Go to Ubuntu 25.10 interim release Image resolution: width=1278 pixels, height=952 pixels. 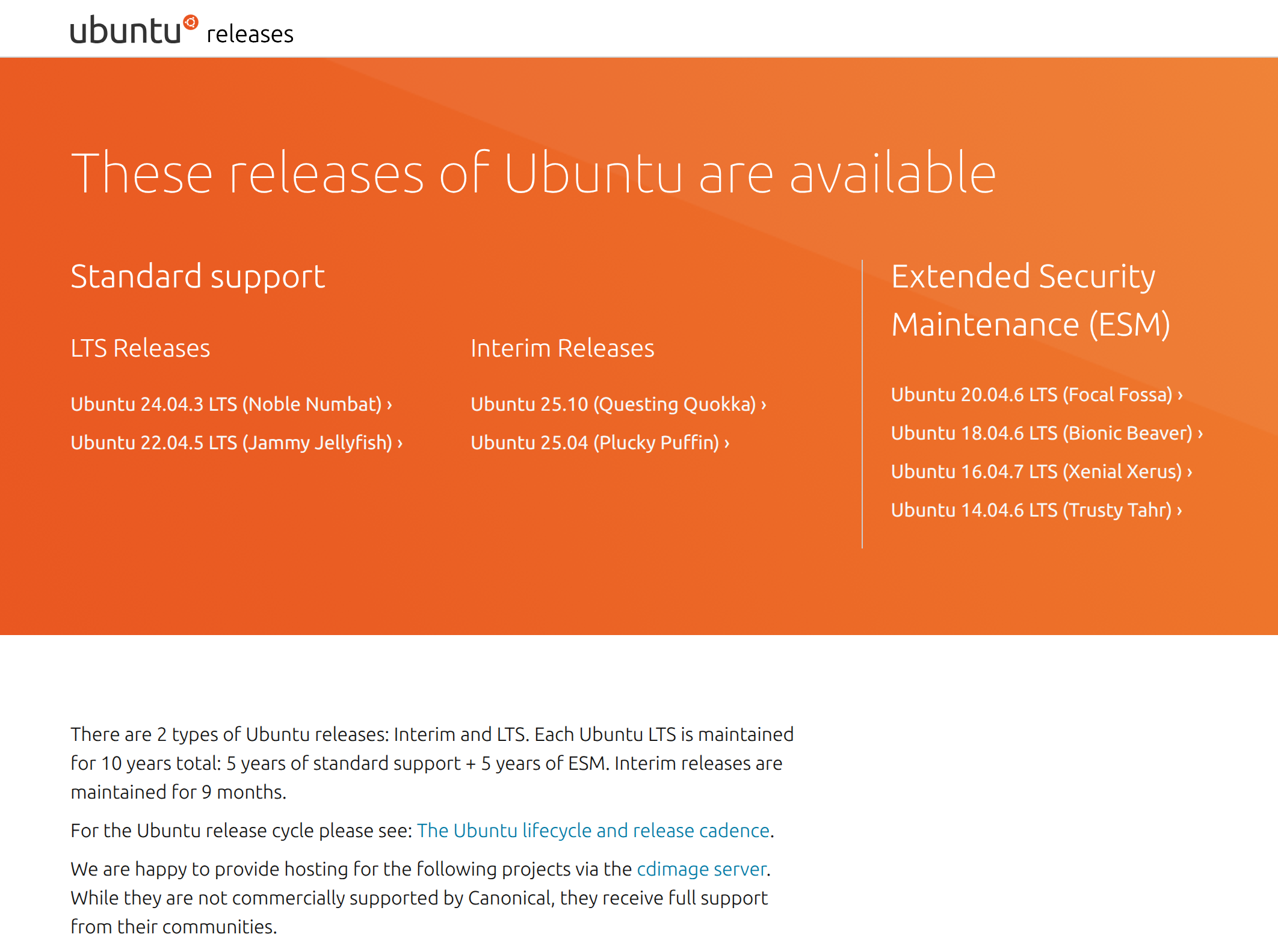pyautogui.click(x=613, y=404)
